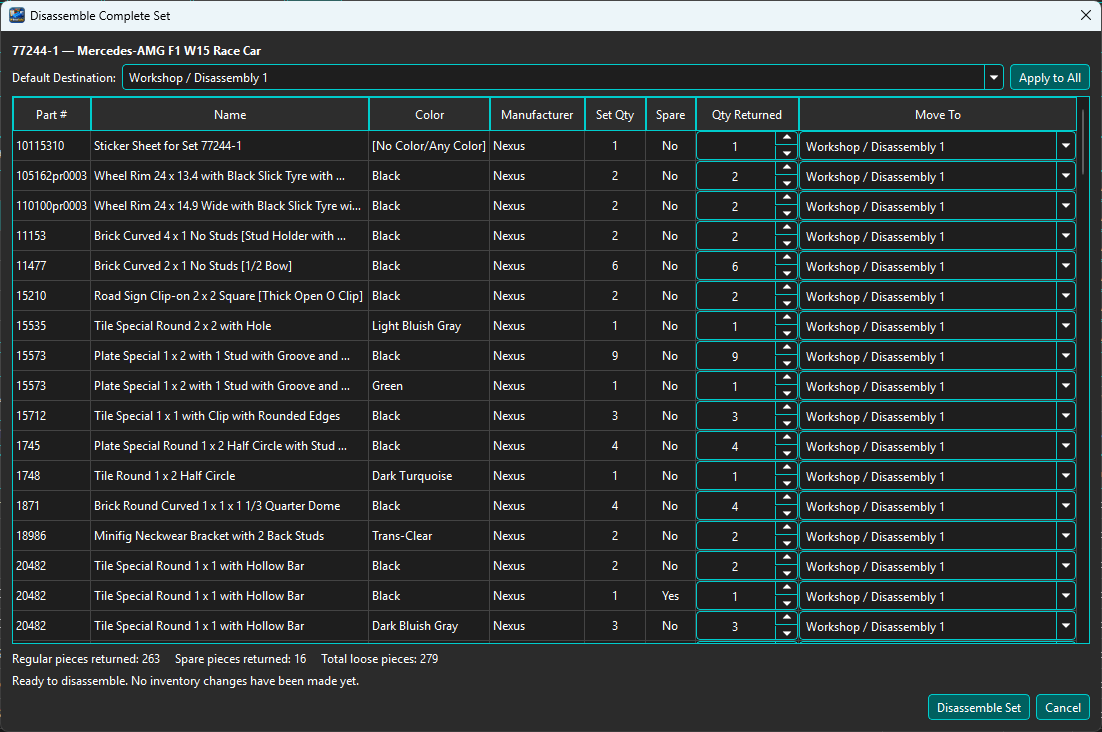Viewport: 1102px width, 732px height.
Task: Click the Apply to All button
Action: pos(1049,77)
